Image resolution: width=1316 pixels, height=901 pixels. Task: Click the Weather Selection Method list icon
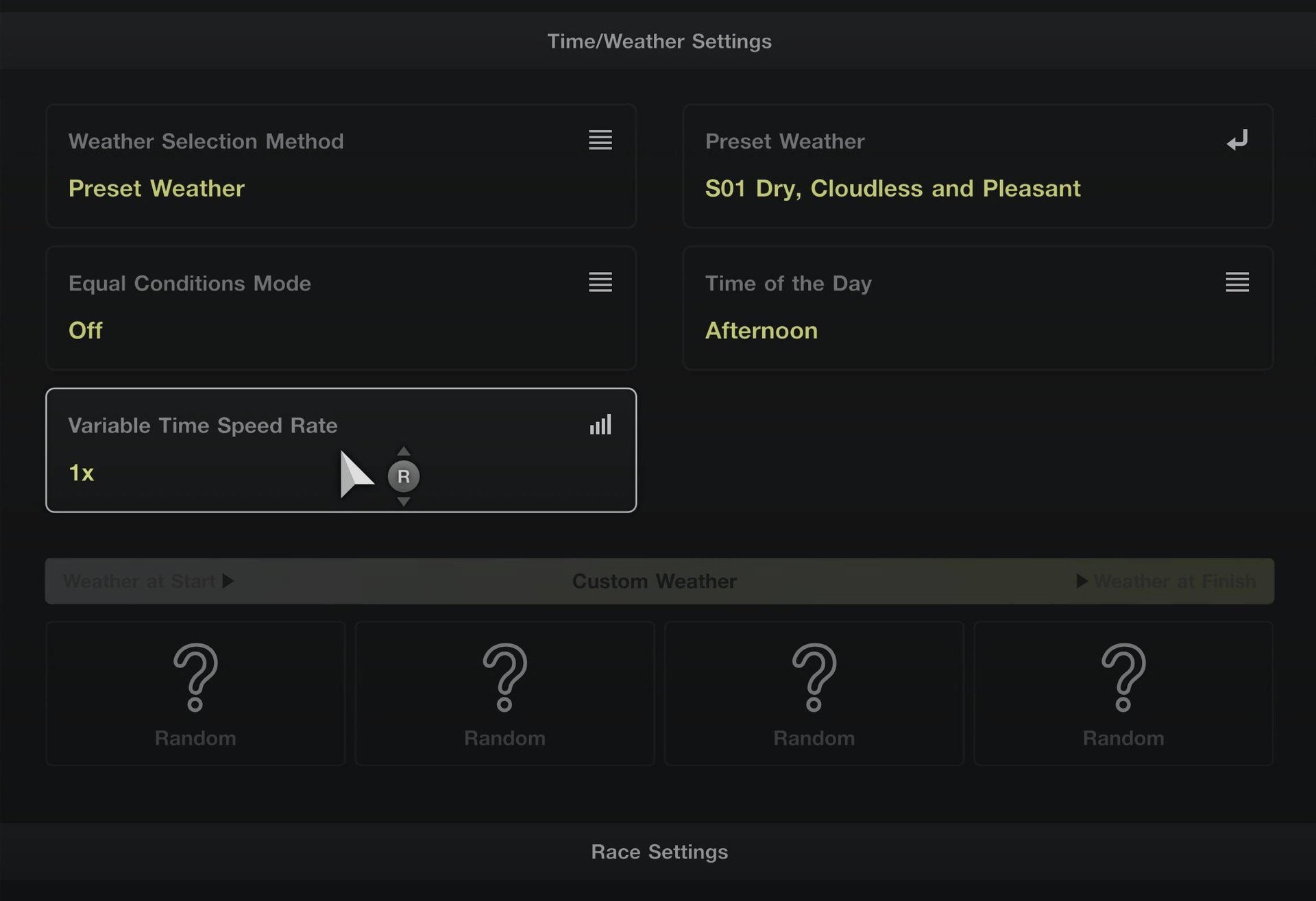pos(600,140)
